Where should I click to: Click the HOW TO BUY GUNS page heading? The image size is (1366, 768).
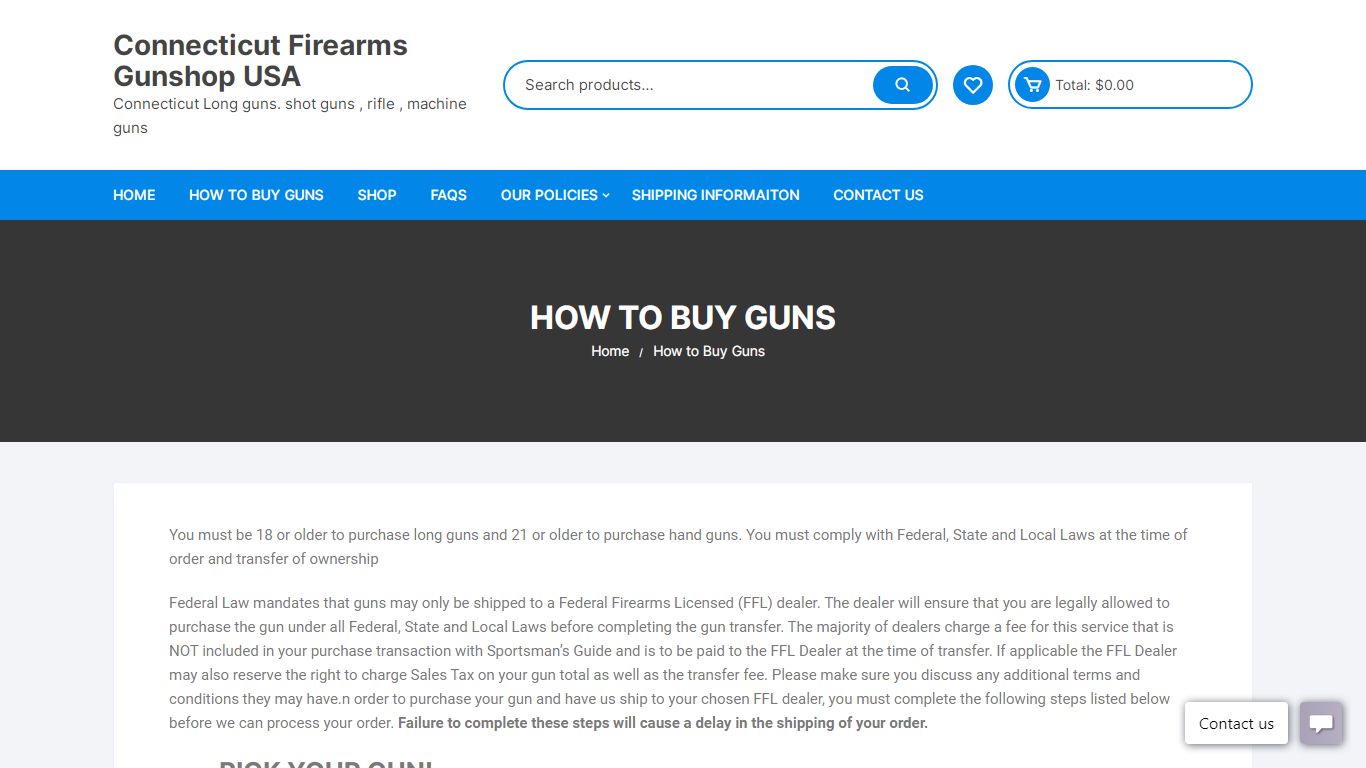point(683,317)
